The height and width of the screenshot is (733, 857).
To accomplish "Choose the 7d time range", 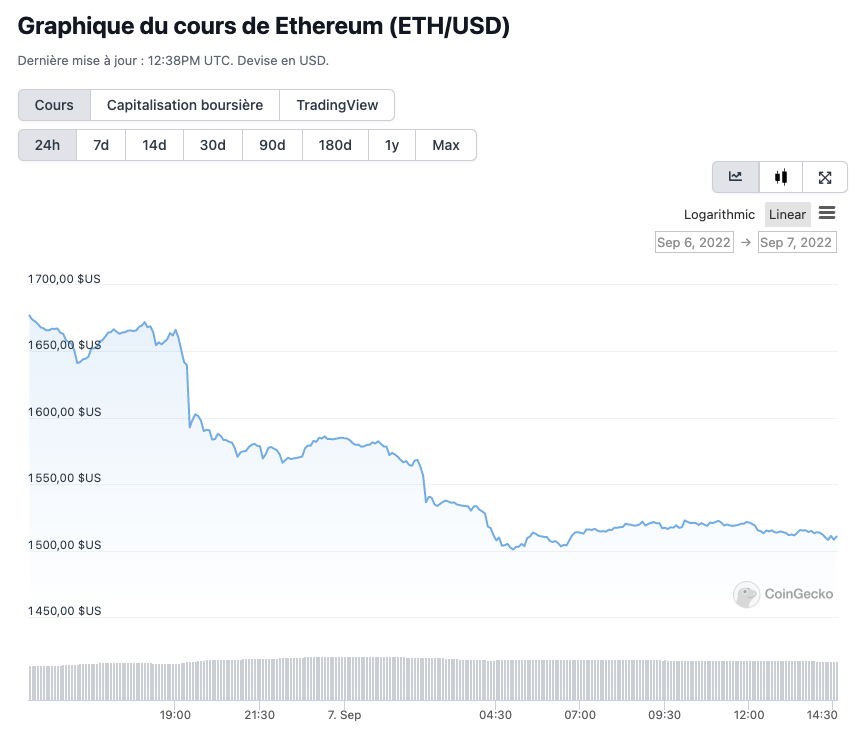I will coord(101,145).
